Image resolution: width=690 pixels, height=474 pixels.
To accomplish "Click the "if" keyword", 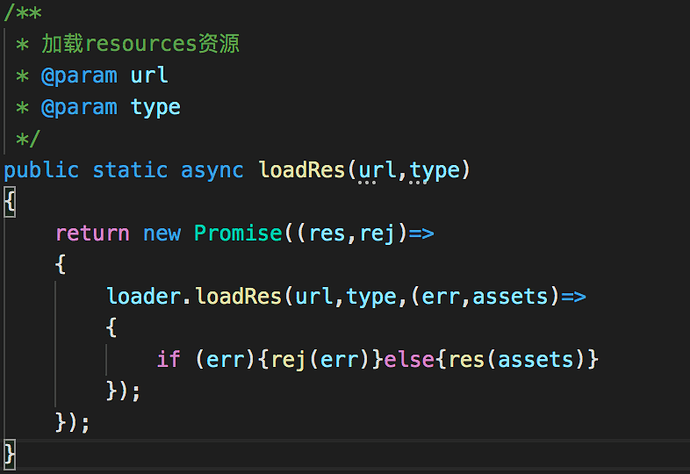I will click(x=168, y=359).
